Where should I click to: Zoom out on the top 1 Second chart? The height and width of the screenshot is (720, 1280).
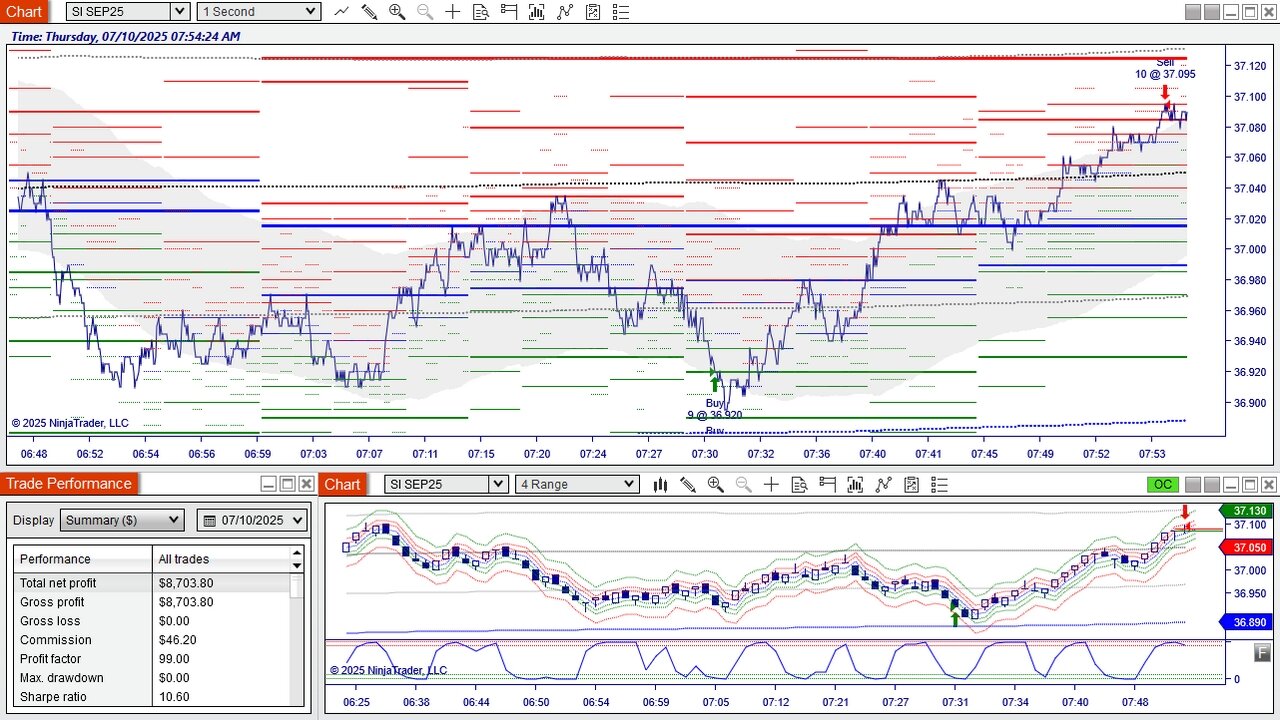[425, 12]
